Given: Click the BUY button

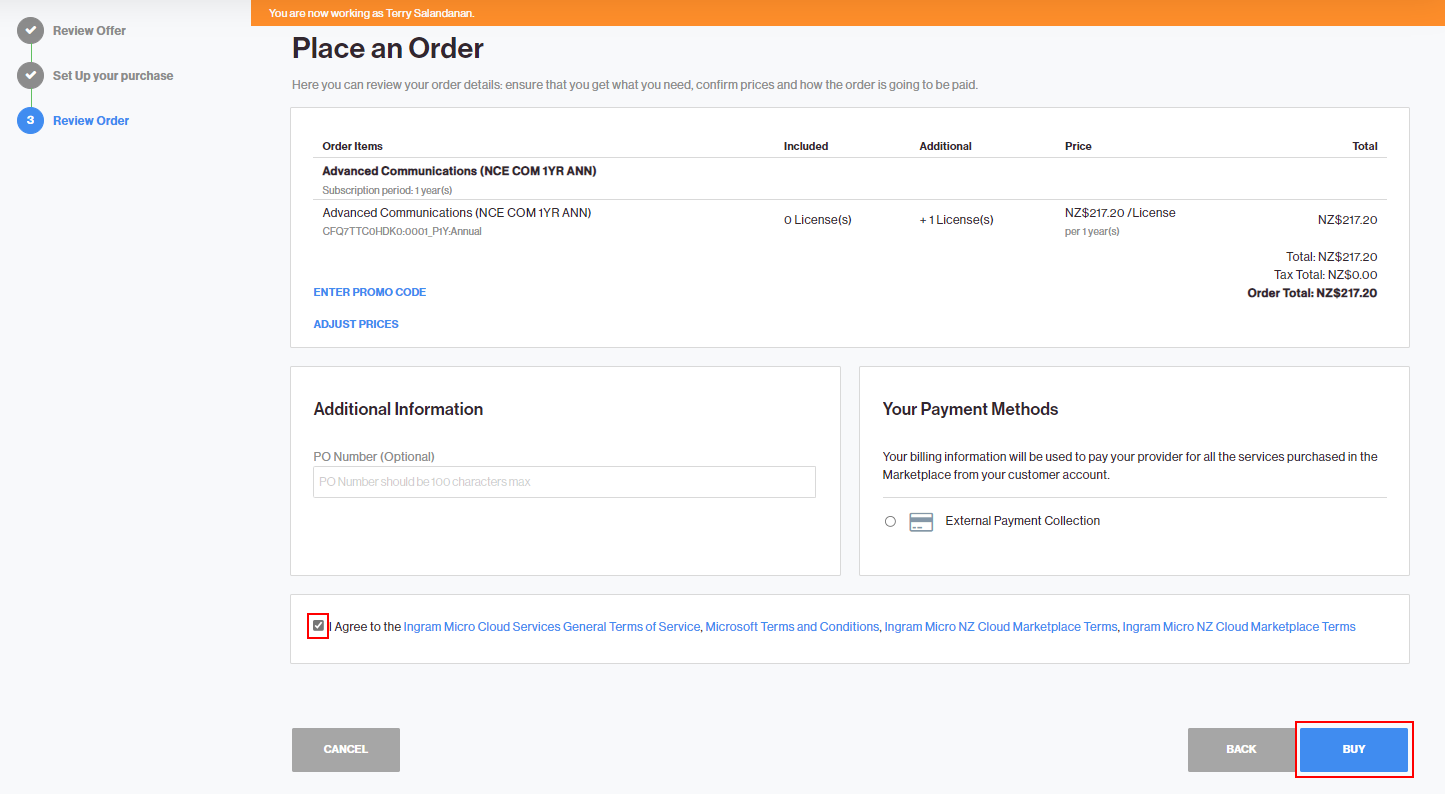Looking at the screenshot, I should coord(1354,748).
